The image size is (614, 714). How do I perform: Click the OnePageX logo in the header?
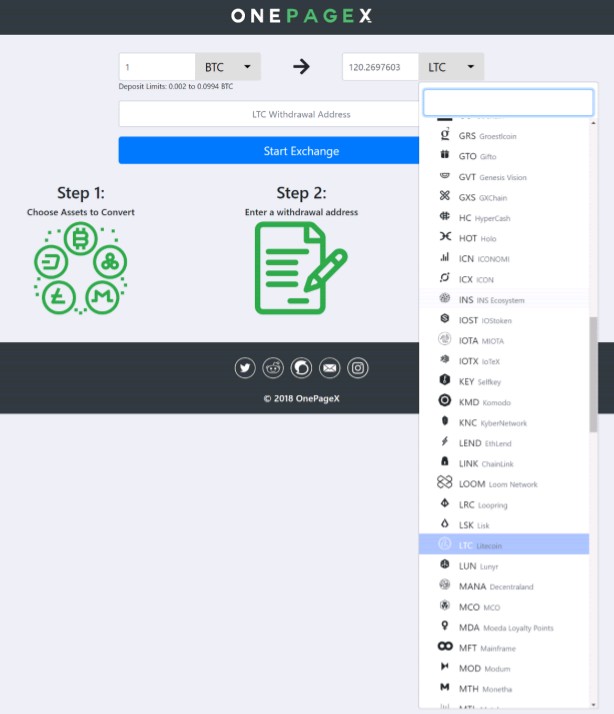pos(302,16)
